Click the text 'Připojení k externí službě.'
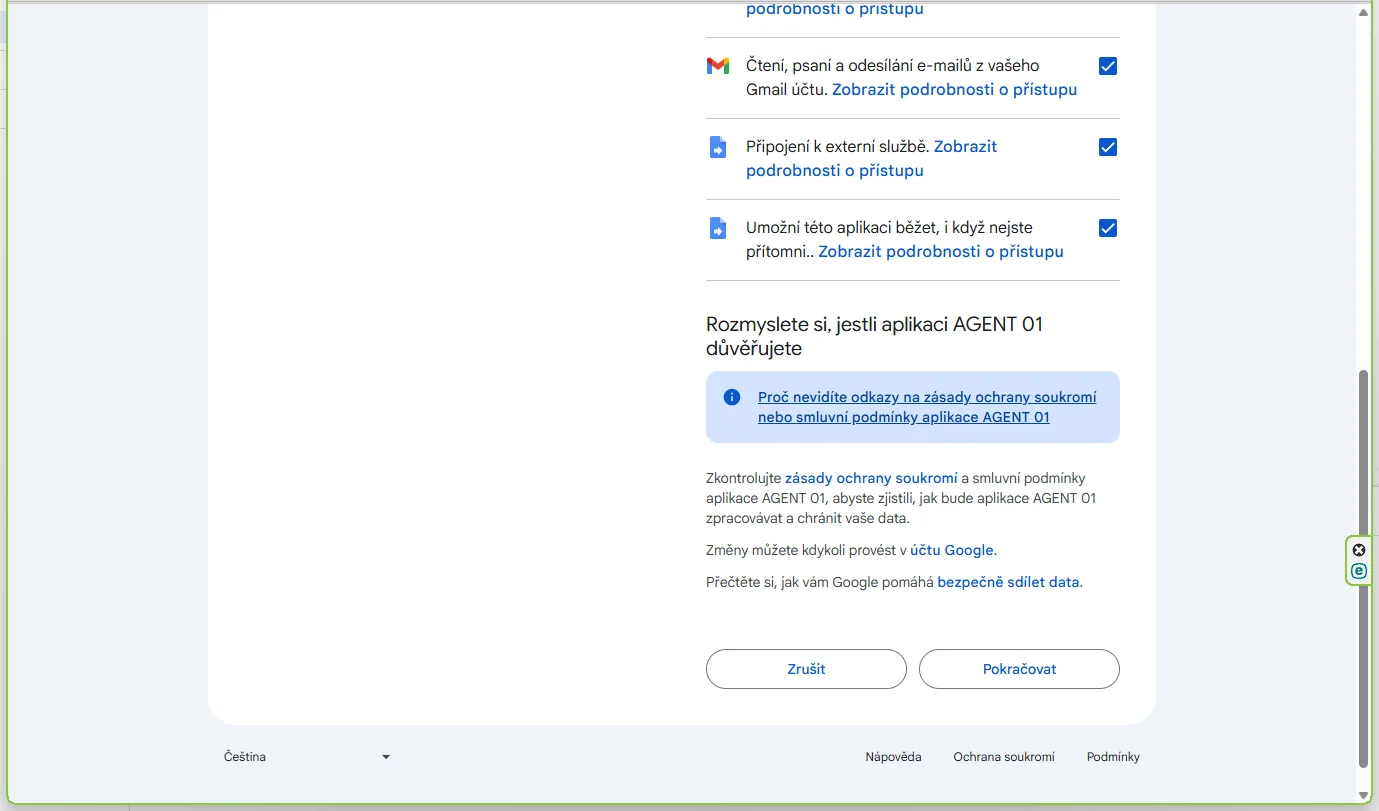The height and width of the screenshot is (811, 1379). [x=838, y=147]
